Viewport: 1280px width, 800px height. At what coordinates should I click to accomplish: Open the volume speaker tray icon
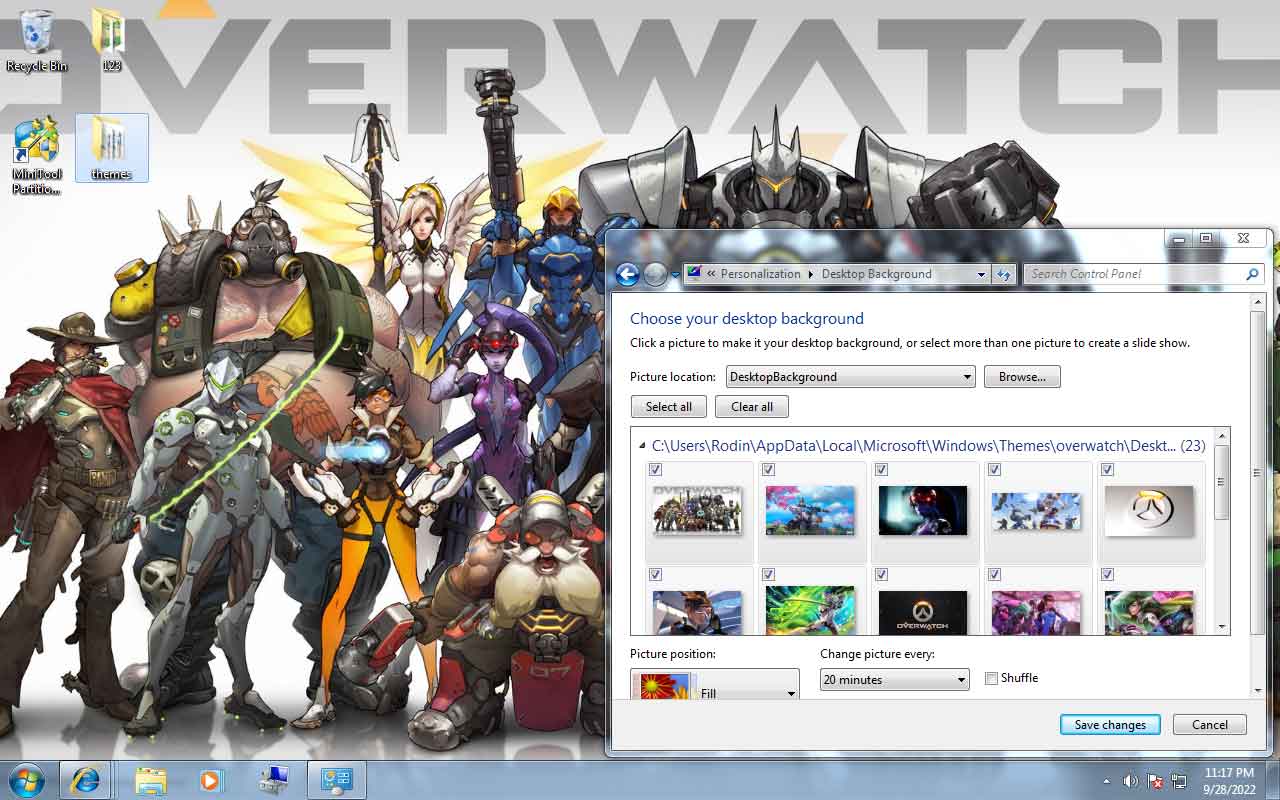click(1131, 781)
